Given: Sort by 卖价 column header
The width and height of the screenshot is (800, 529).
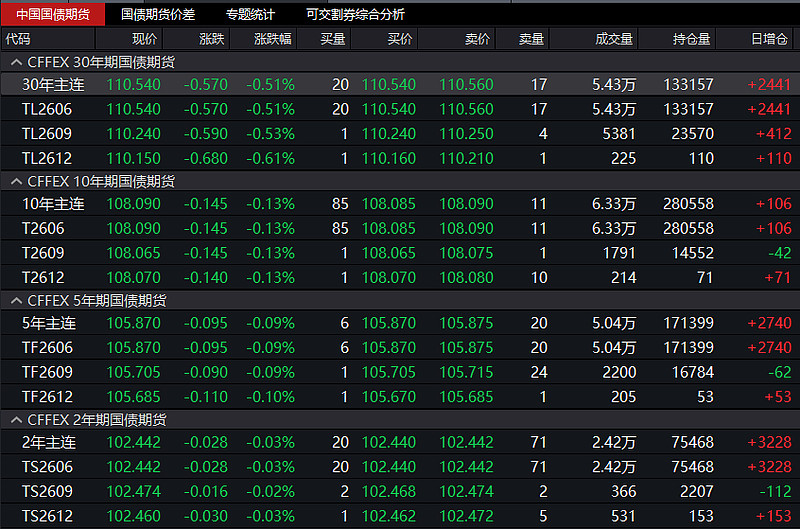Looking at the screenshot, I should point(457,39).
